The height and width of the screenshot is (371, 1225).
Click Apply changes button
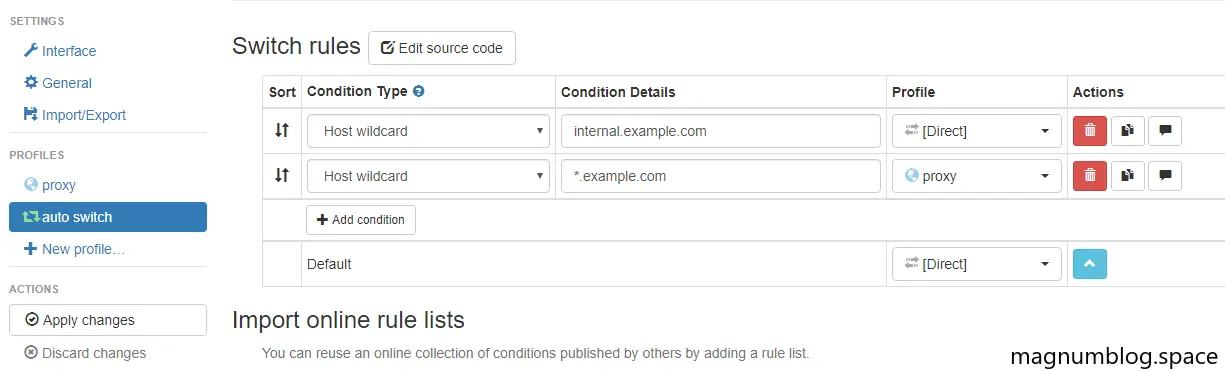[108, 320]
